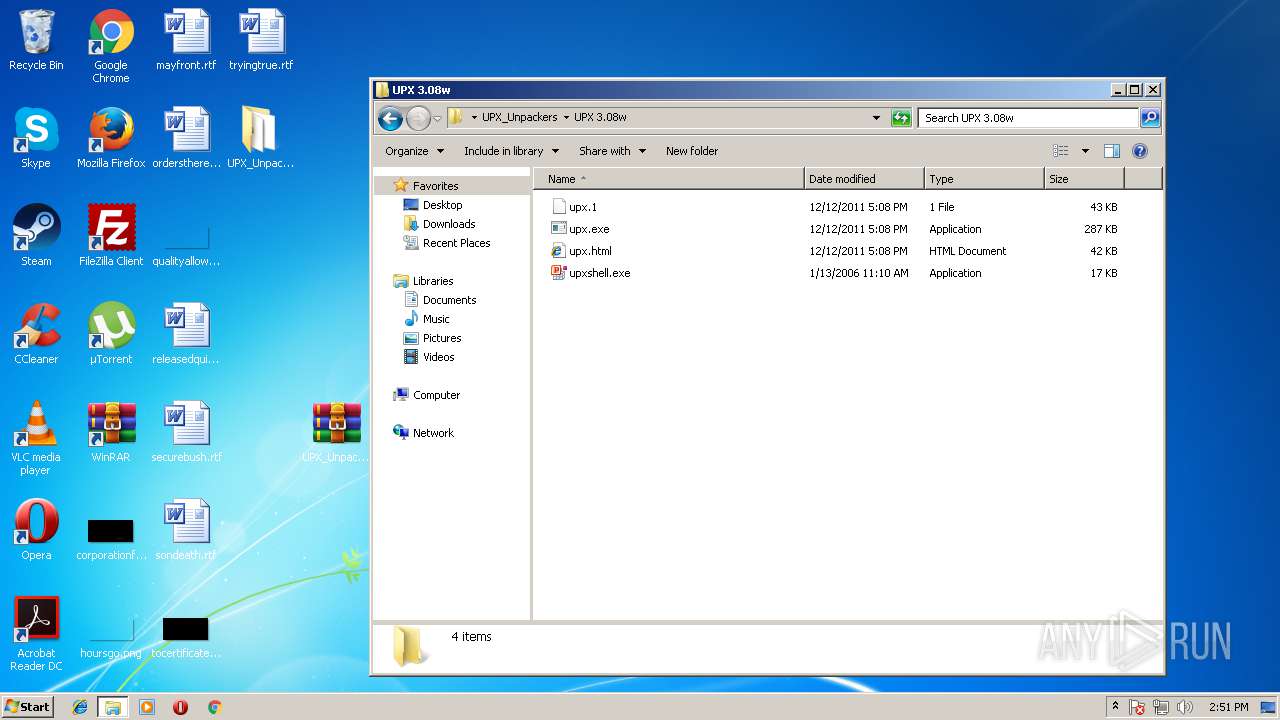Screen dimensions: 1280x720
Task: Open Share with dropdown
Action: pyautogui.click(x=612, y=151)
